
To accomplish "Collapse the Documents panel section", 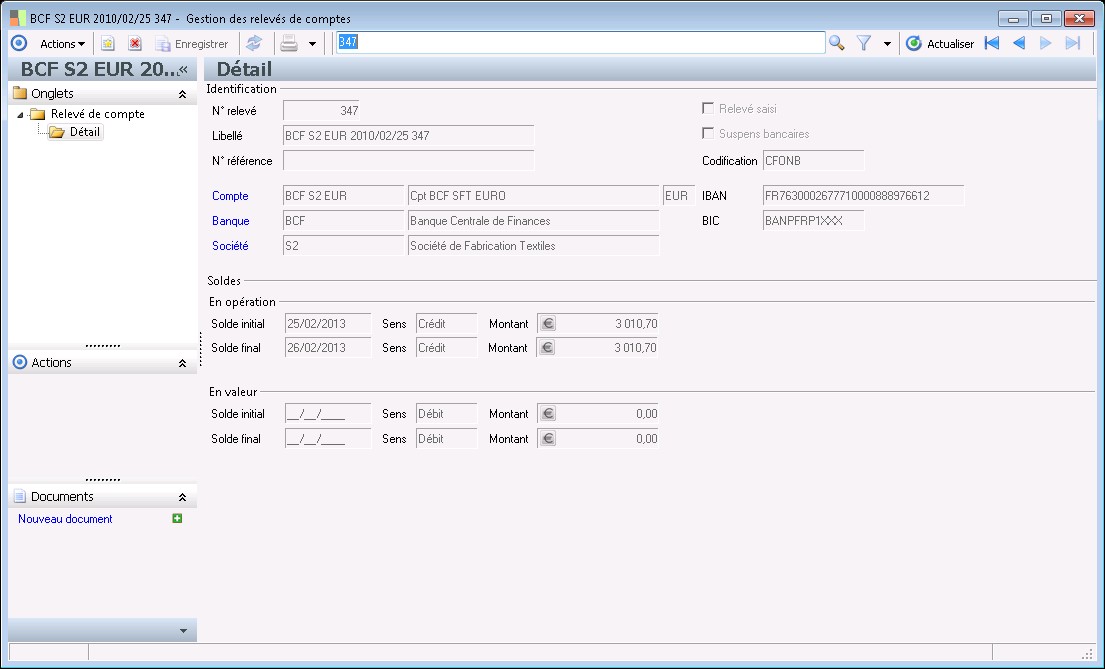I will (182, 497).
